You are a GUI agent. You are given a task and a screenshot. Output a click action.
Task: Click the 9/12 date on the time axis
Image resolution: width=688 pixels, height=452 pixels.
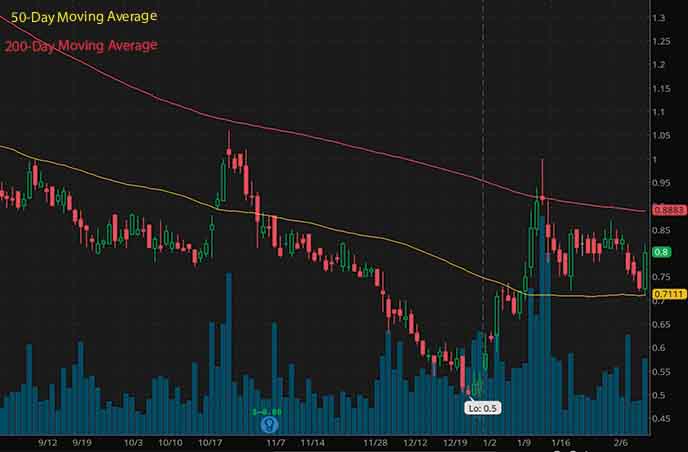47,443
